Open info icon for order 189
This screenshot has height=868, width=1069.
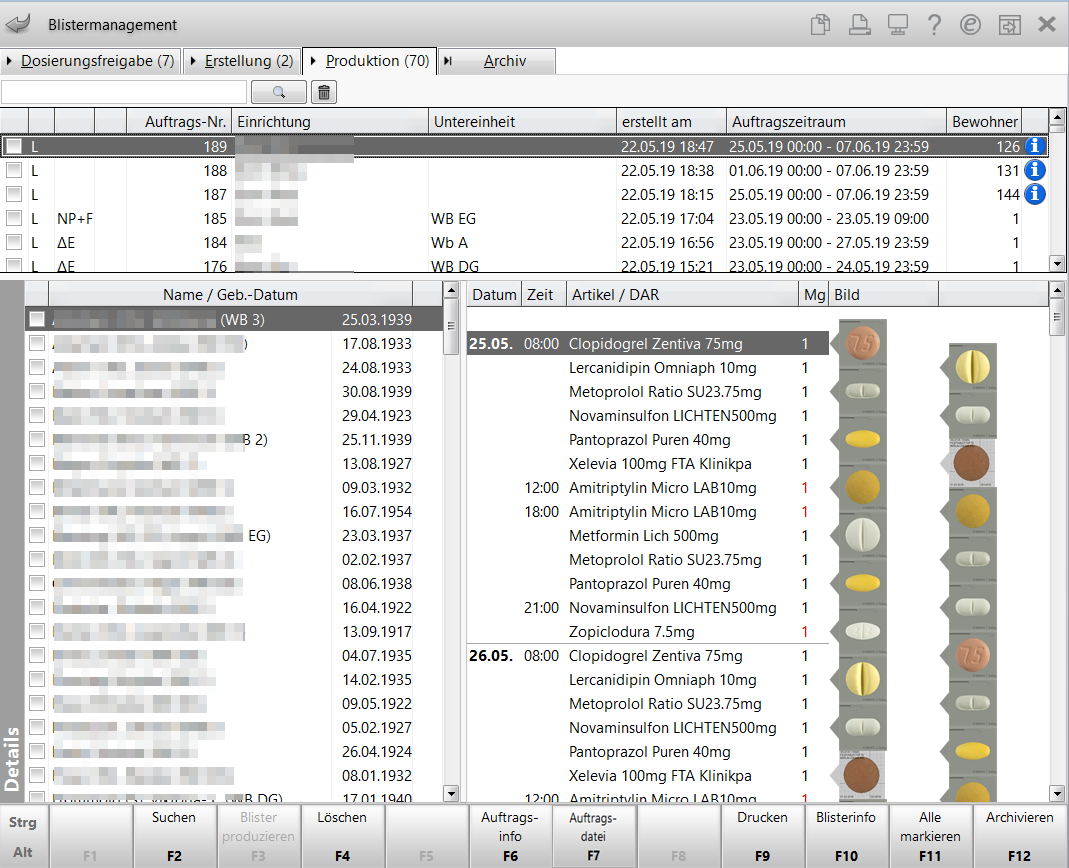point(1034,146)
